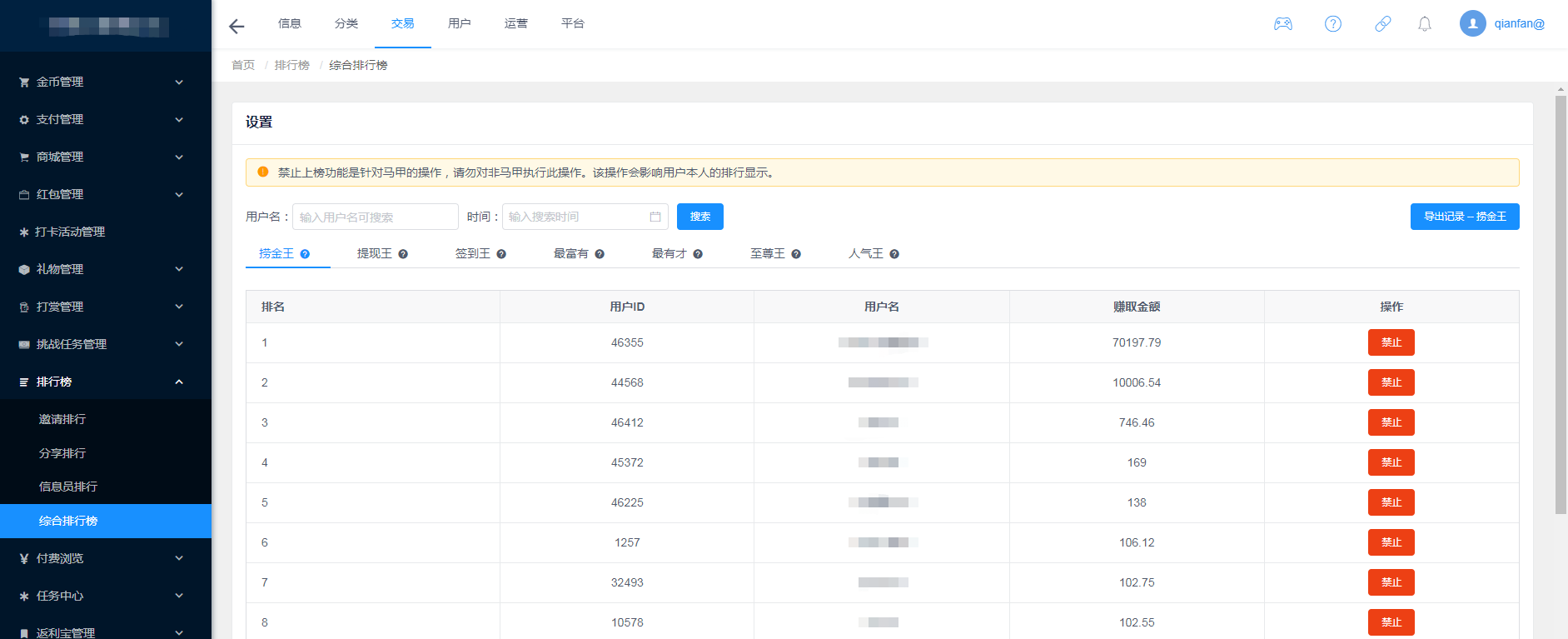Viewport: 1568px width, 639px height.
Task: Click the shopping cart icon of 金币管理
Action: pos(24,82)
